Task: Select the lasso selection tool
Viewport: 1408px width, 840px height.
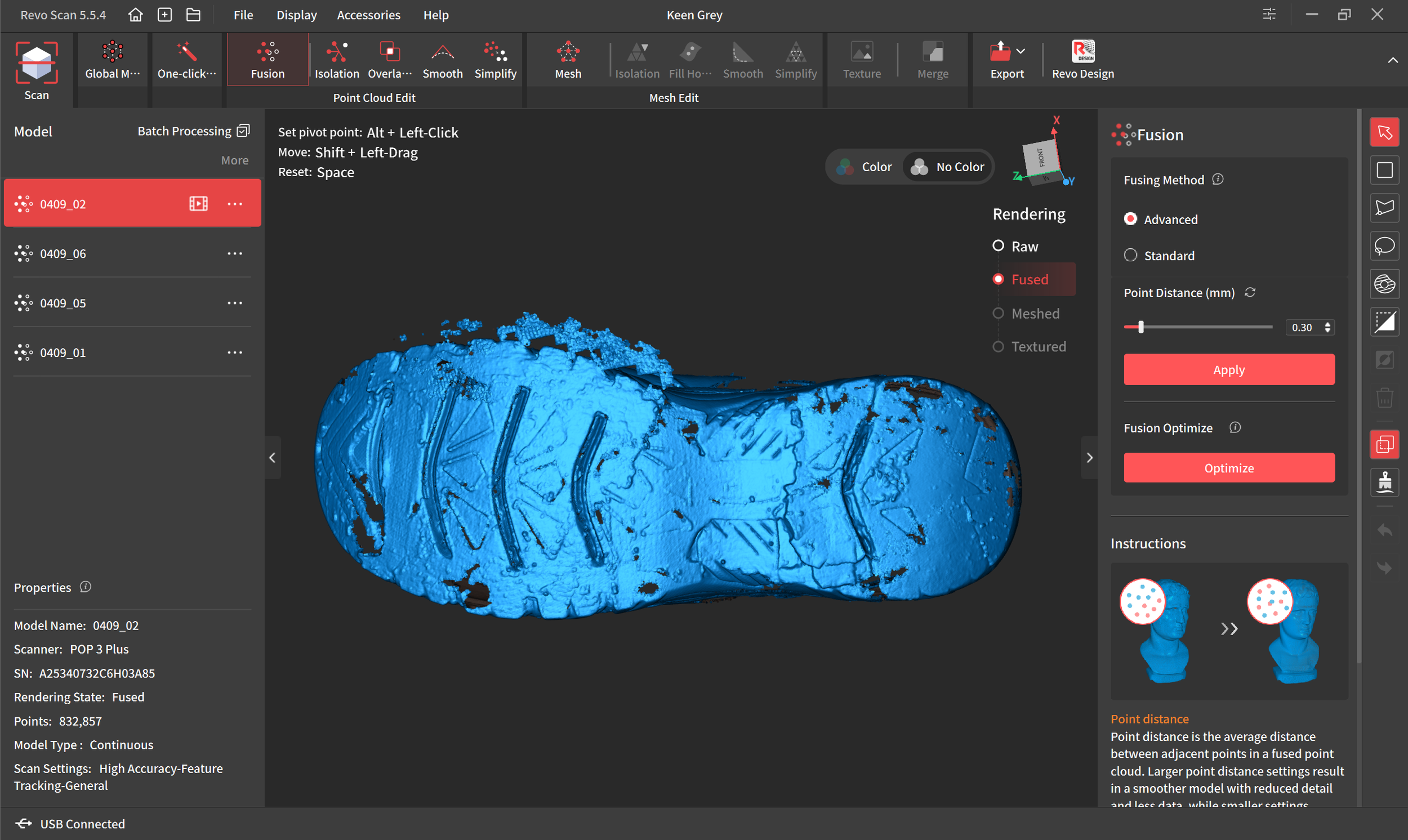Action: 1384,245
